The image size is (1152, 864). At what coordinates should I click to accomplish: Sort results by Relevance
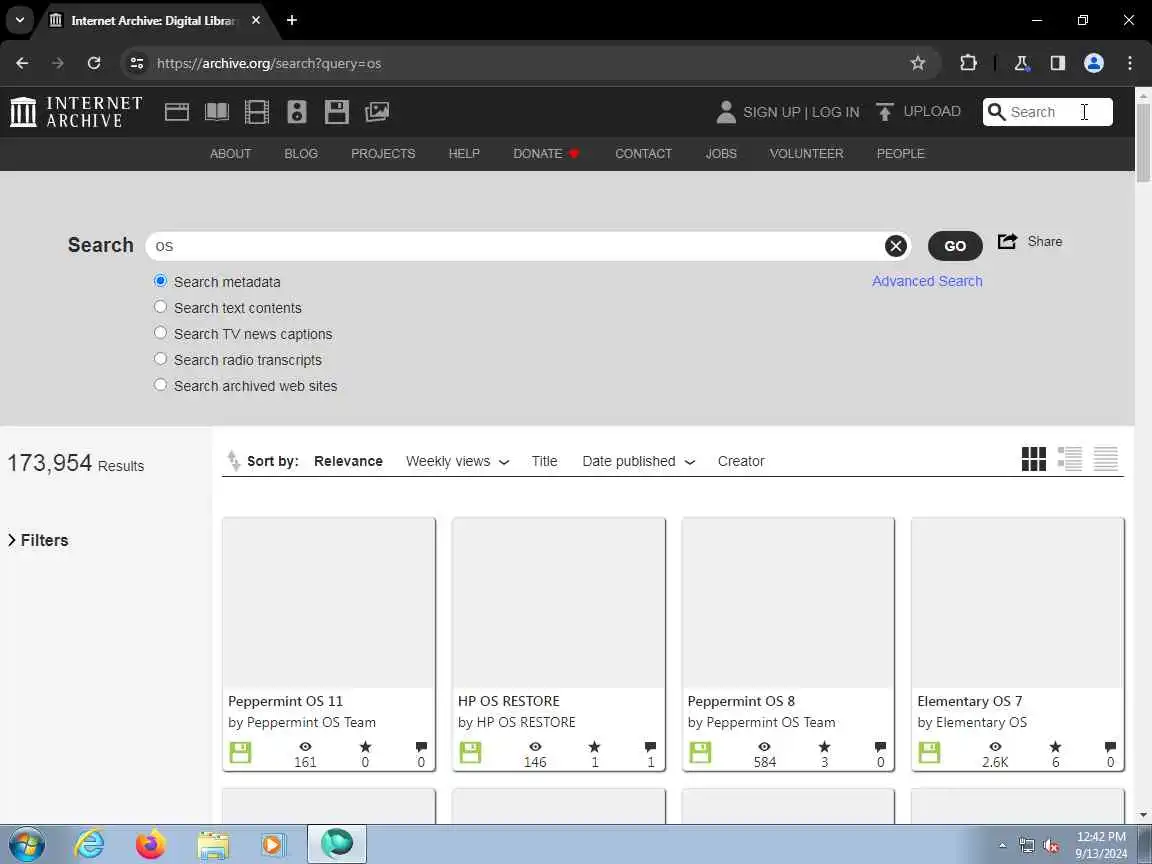[x=348, y=461]
